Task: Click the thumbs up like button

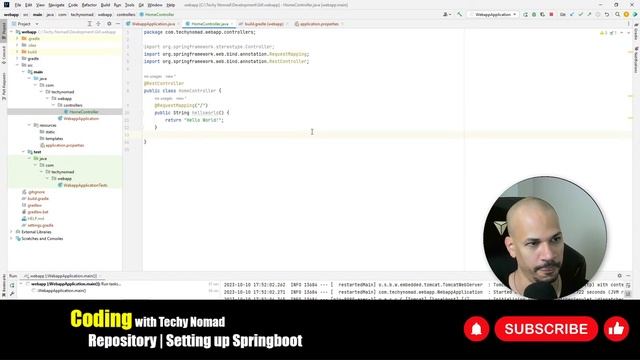Action: [x=616, y=329]
